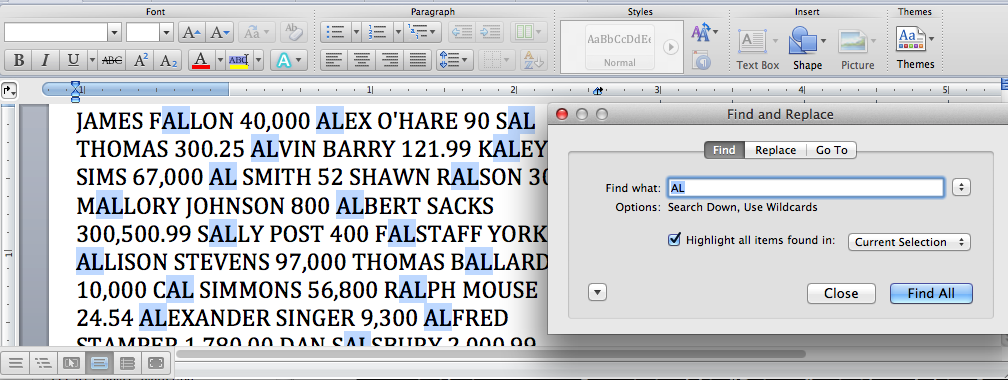1008x380 pixels.
Task: Open Current Selection dropdown
Action: [909, 242]
